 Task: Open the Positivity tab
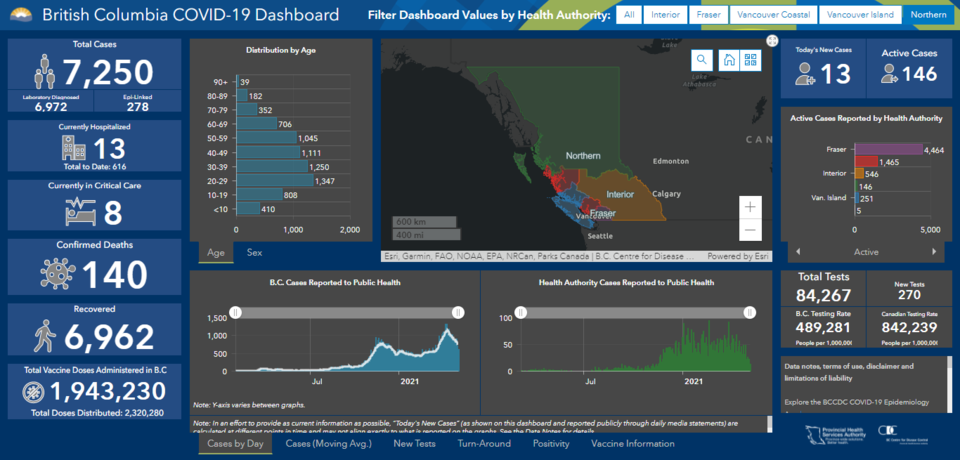tap(551, 443)
